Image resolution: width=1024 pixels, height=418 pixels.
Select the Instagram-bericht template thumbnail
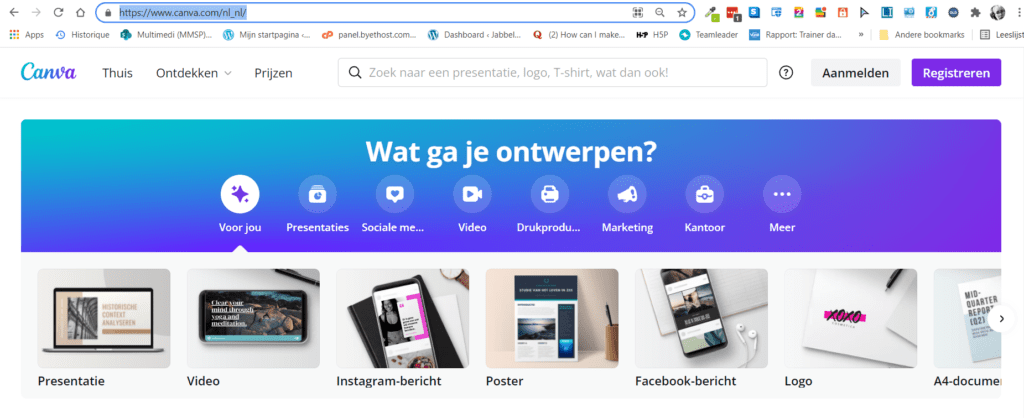click(x=402, y=318)
